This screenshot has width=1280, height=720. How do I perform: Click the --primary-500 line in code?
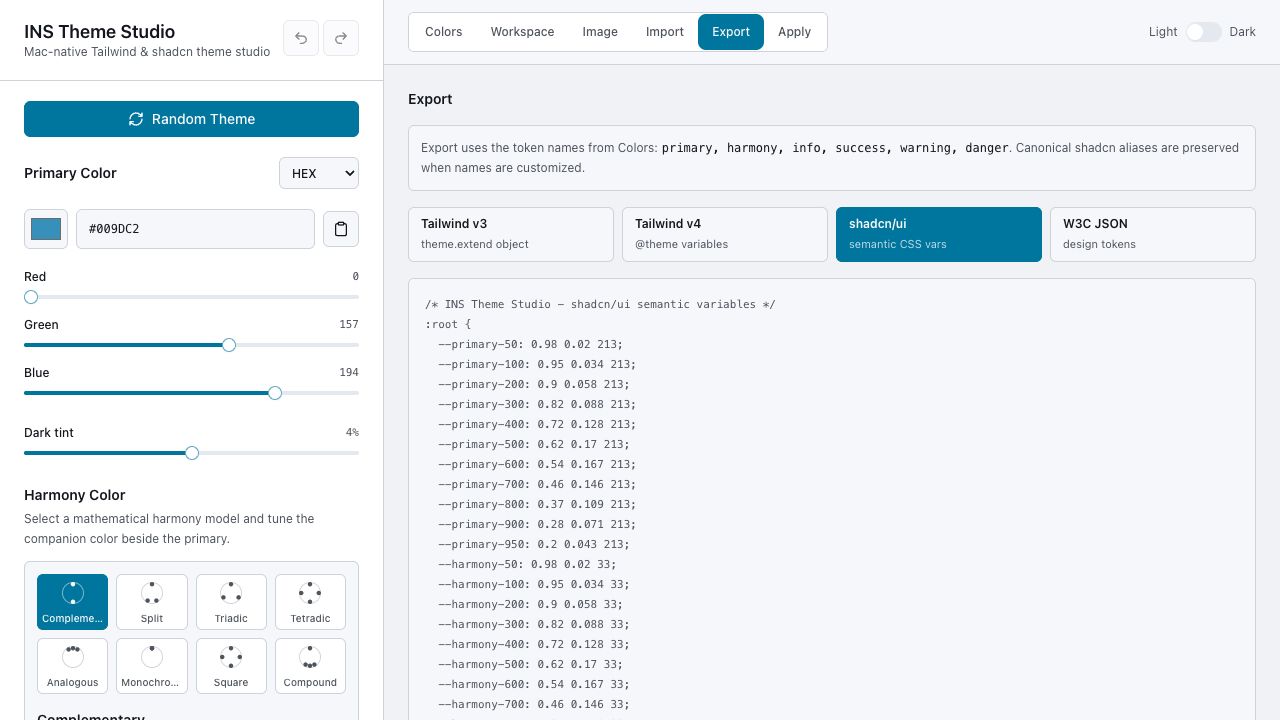coord(533,444)
